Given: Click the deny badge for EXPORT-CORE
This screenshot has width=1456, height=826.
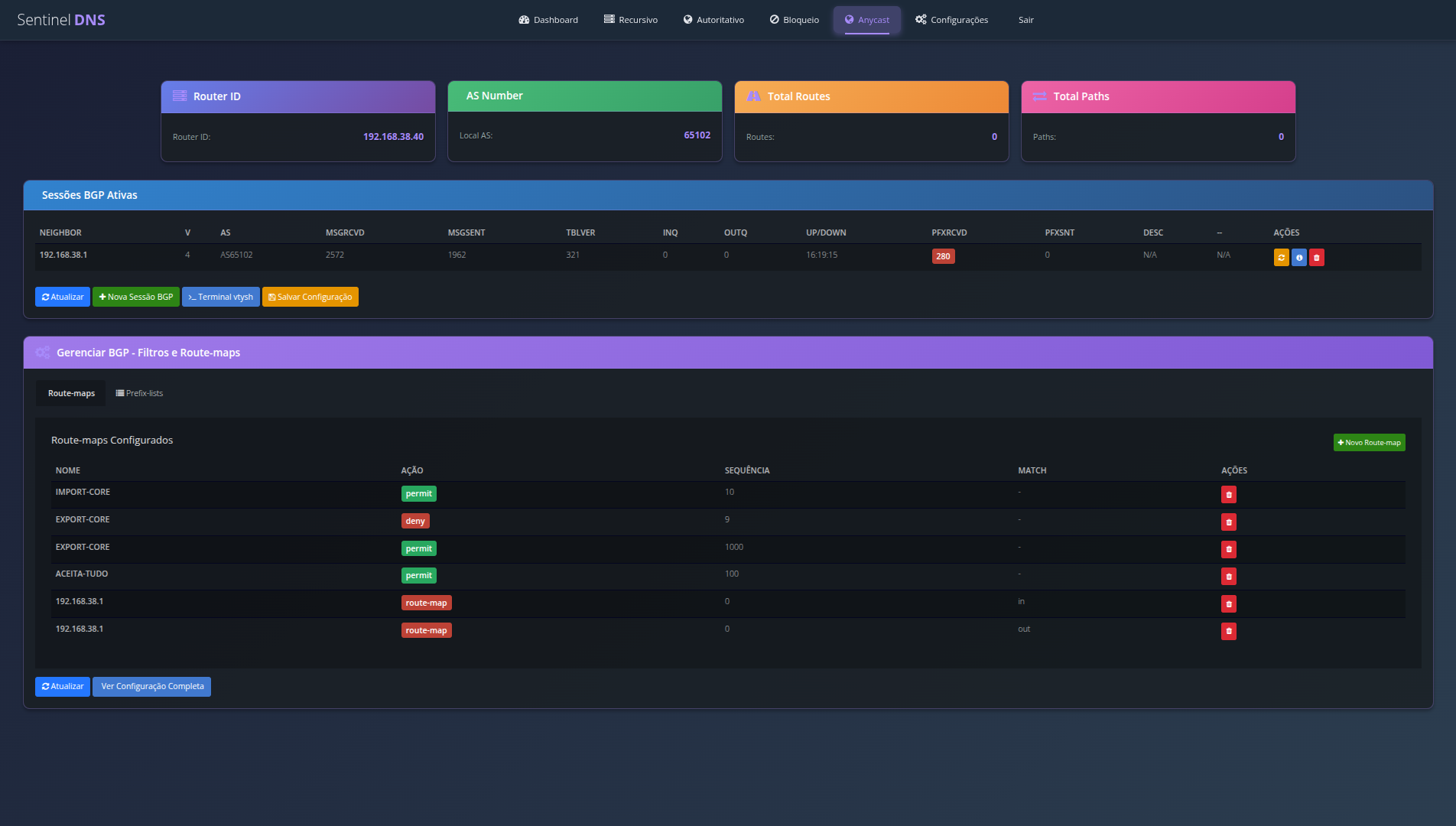Looking at the screenshot, I should [x=415, y=522].
